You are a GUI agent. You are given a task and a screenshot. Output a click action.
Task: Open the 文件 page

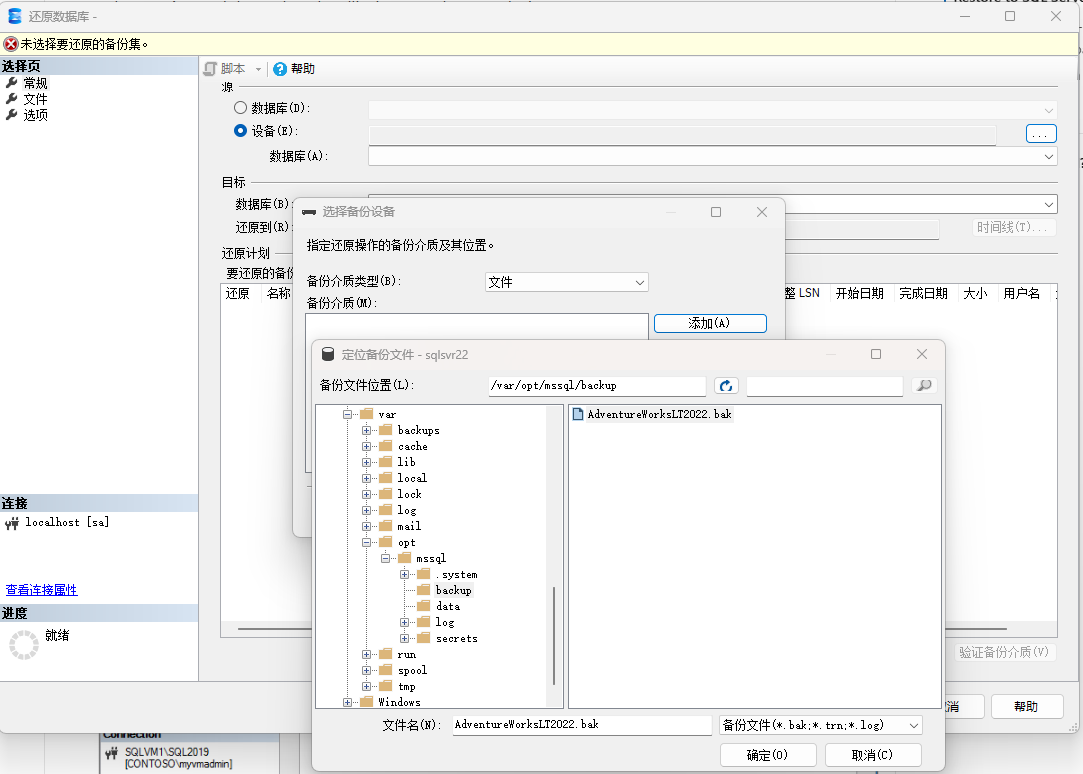(35, 99)
